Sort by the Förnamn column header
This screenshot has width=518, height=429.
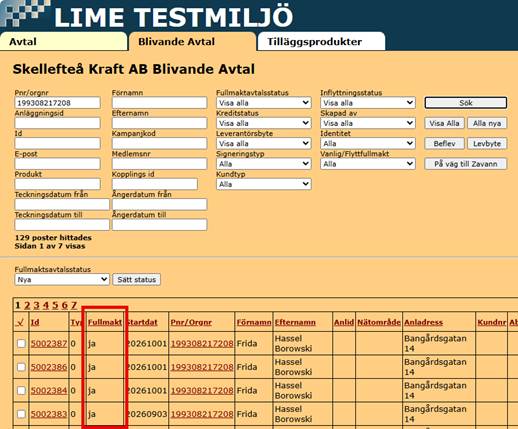254,322
